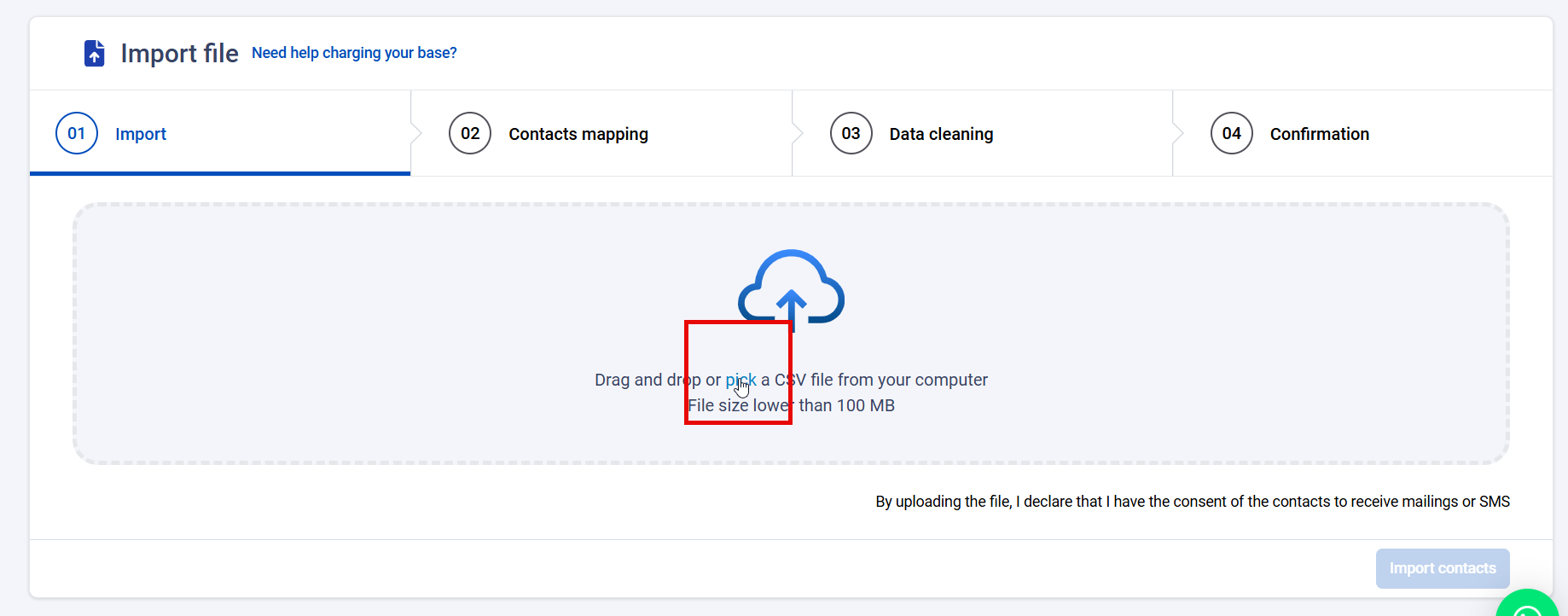
Task: Open the Data cleaning step
Action: [941, 134]
